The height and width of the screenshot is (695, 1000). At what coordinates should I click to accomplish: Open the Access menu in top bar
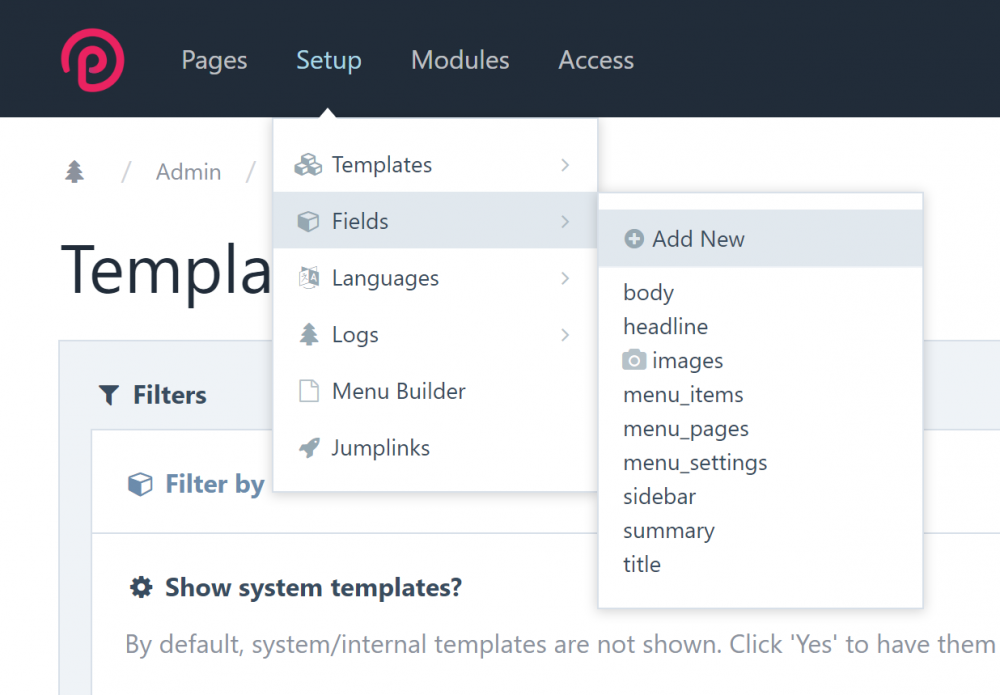pos(596,60)
